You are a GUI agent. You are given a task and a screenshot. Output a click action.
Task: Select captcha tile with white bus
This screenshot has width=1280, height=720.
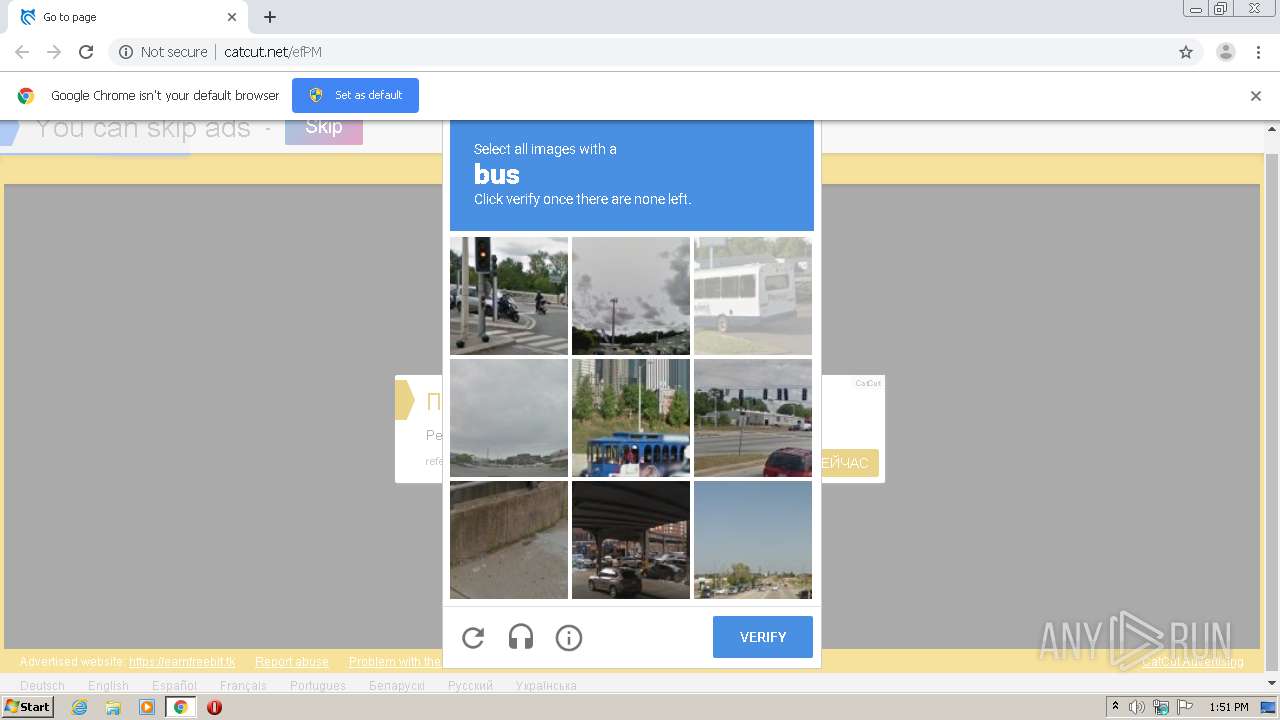pos(753,296)
